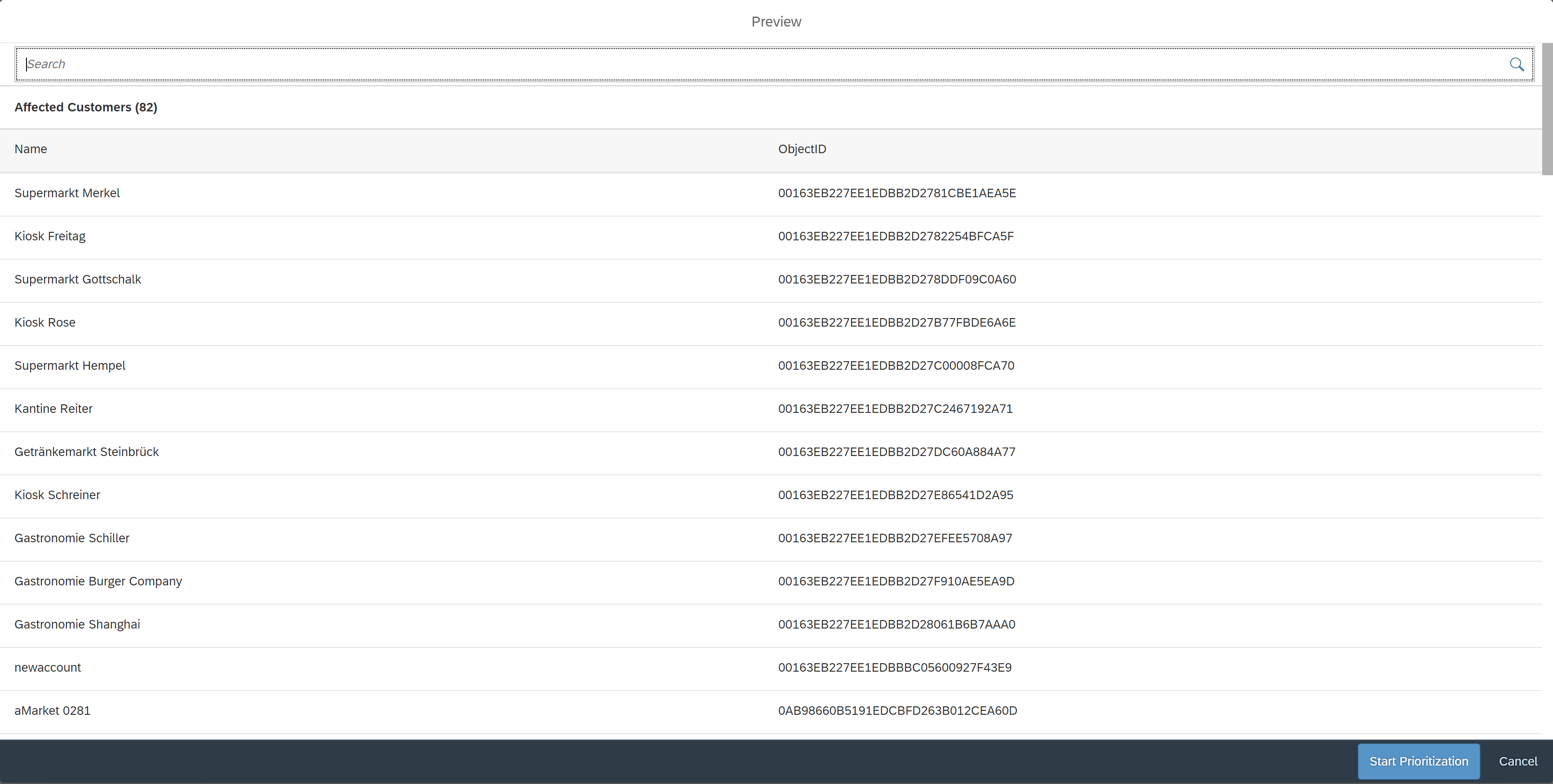
Task: Select Kiosk Freitag in the list
Action: tap(50, 236)
